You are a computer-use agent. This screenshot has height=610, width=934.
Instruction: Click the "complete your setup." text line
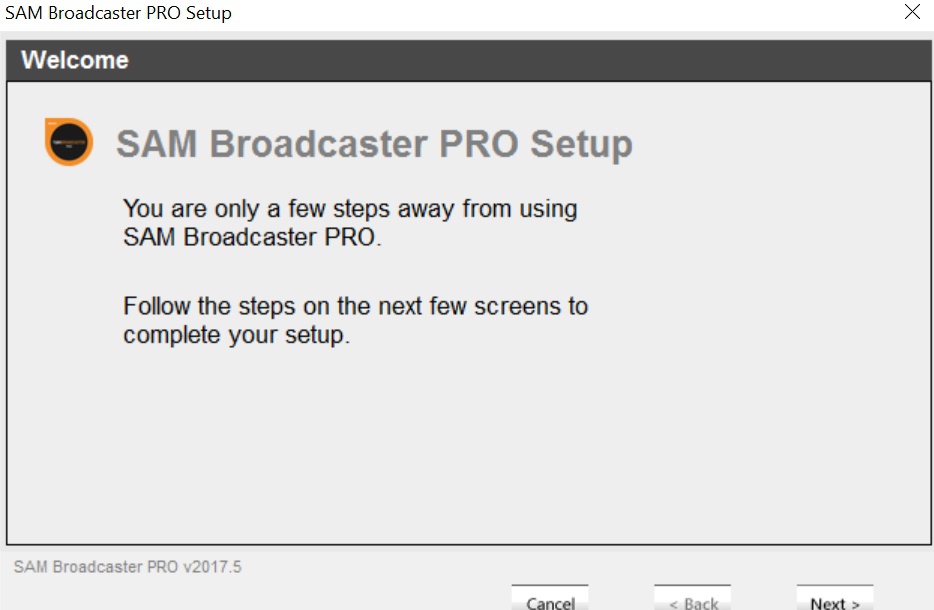click(236, 335)
